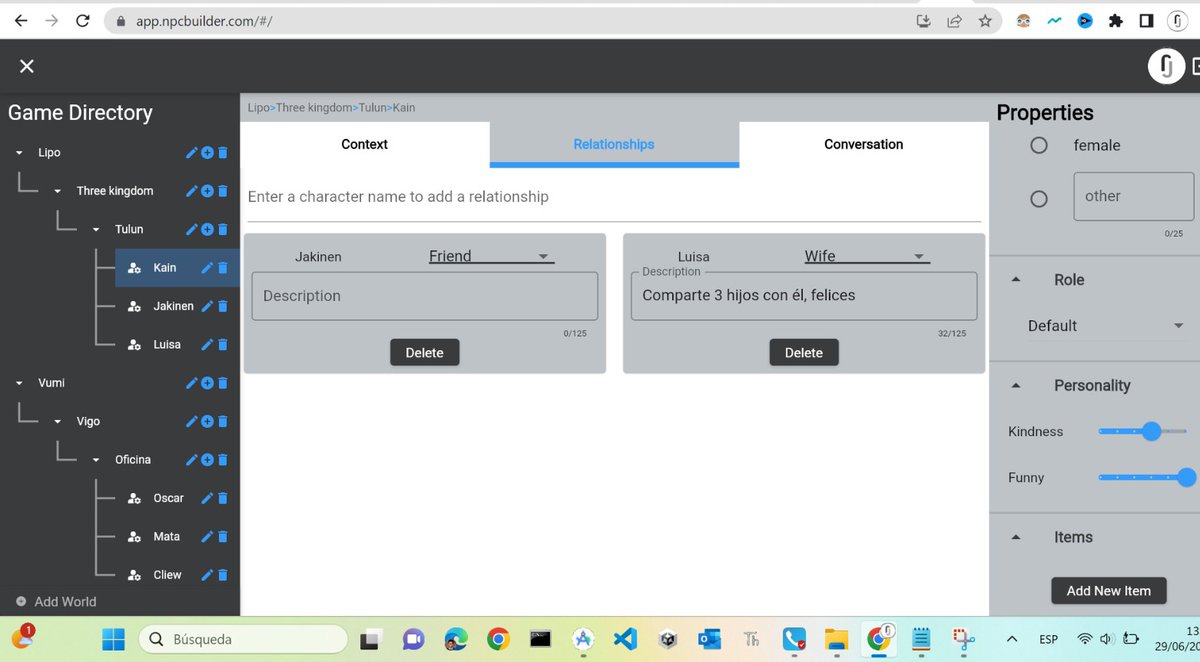Delete the Jakinen character
The height and width of the screenshot is (662, 1200).
(222, 306)
